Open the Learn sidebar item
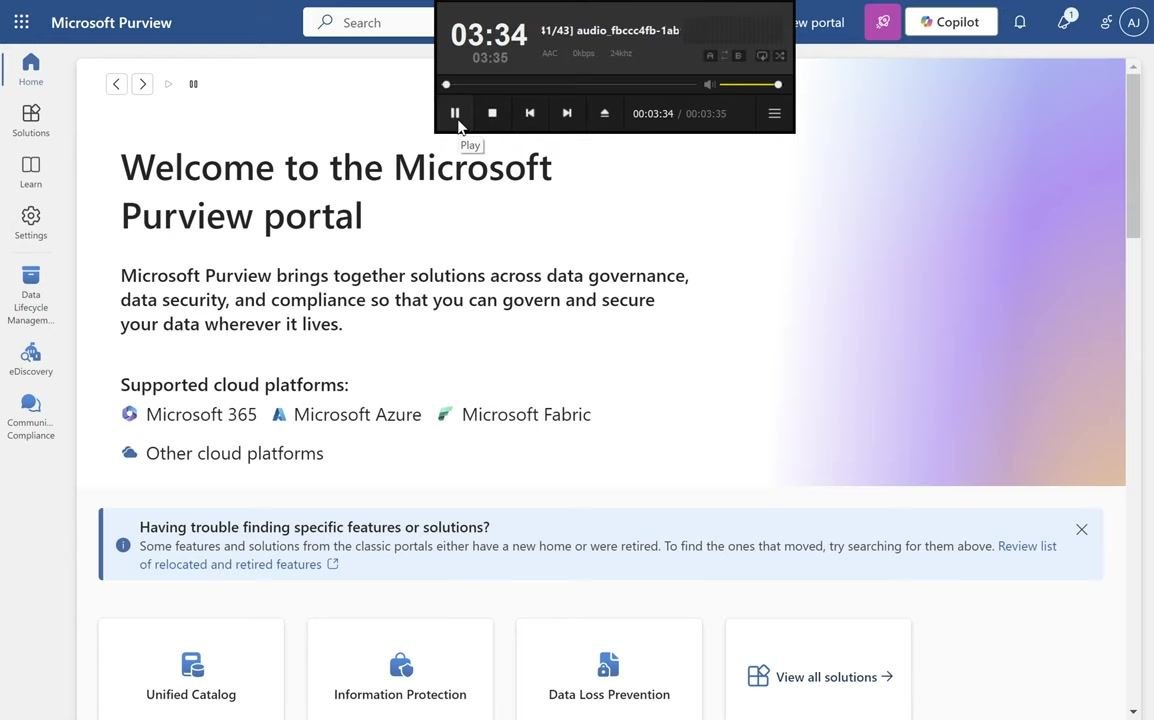Screen dimensions: 1154x720 click(31, 172)
